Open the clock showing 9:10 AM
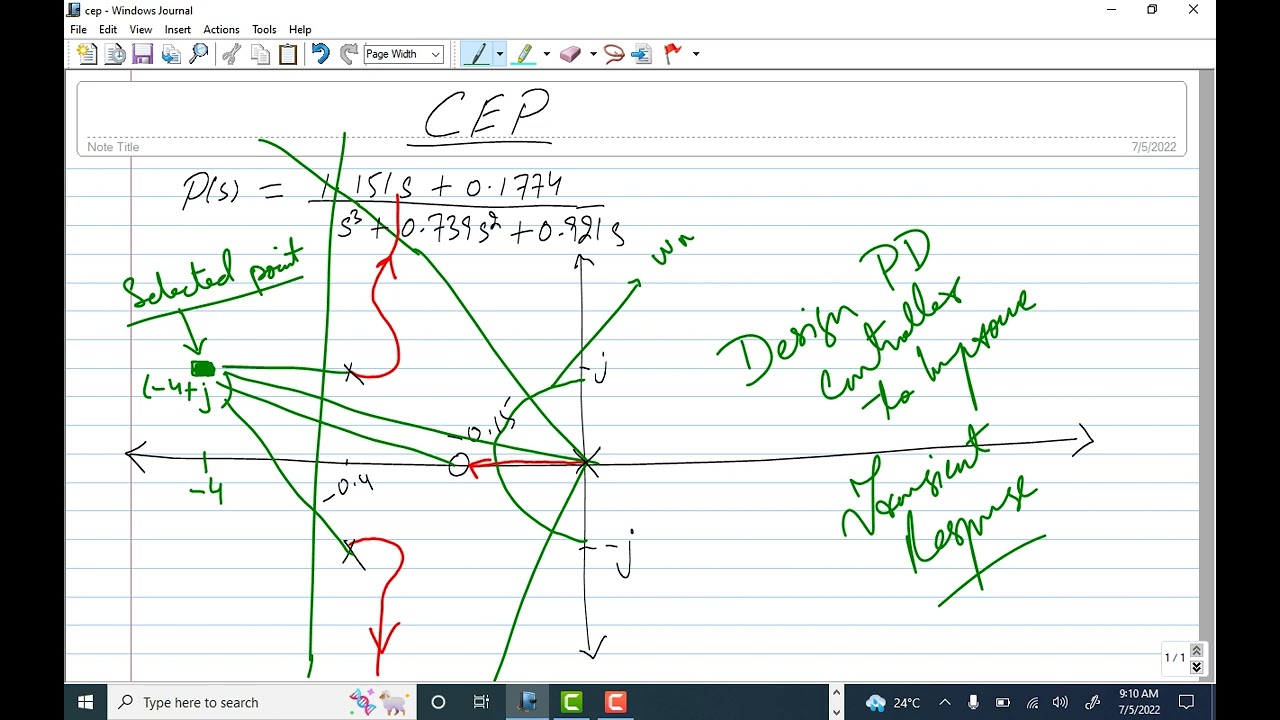Screen dimensions: 1280x720 1139,702
